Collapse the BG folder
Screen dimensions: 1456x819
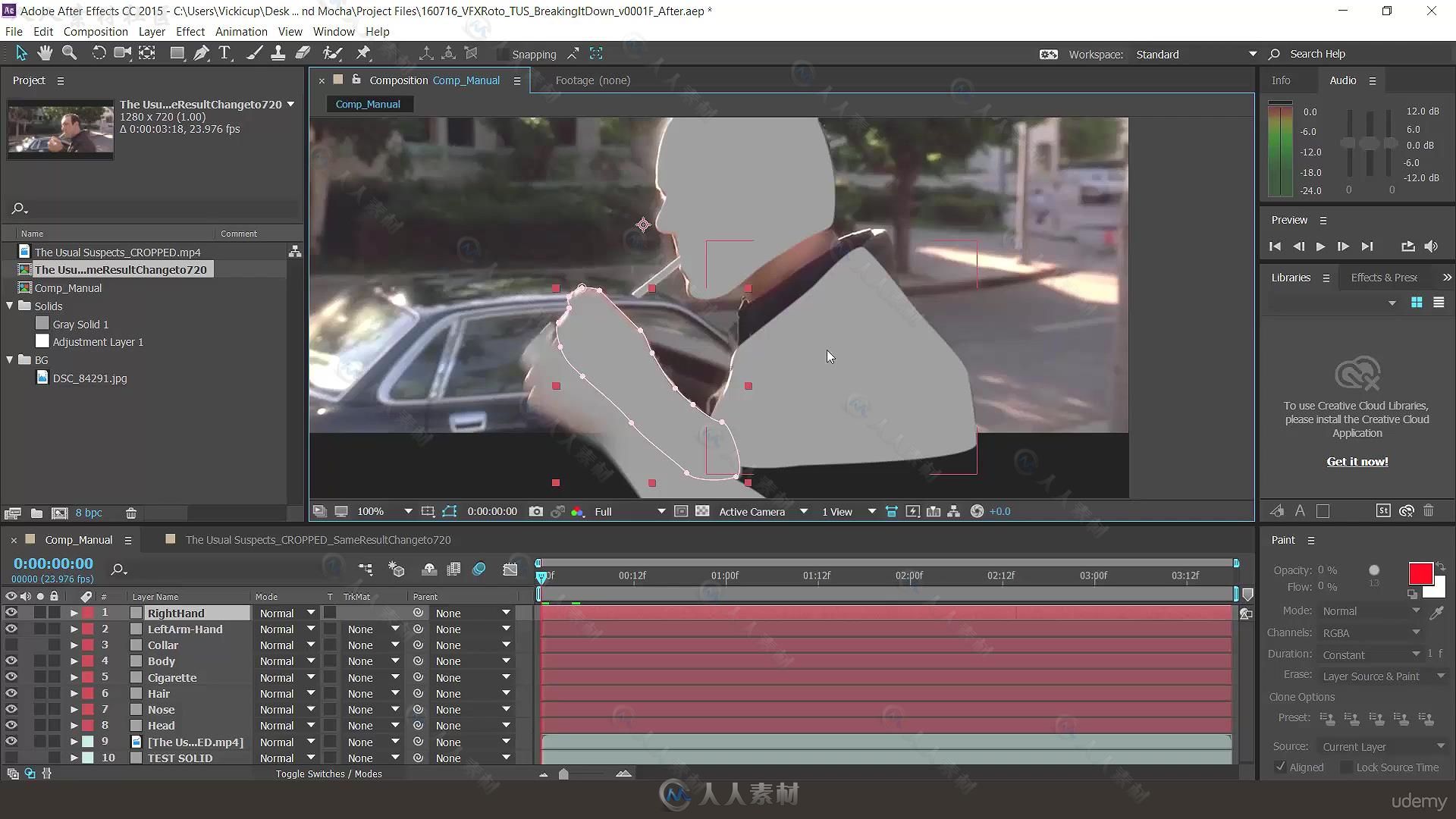click(10, 360)
